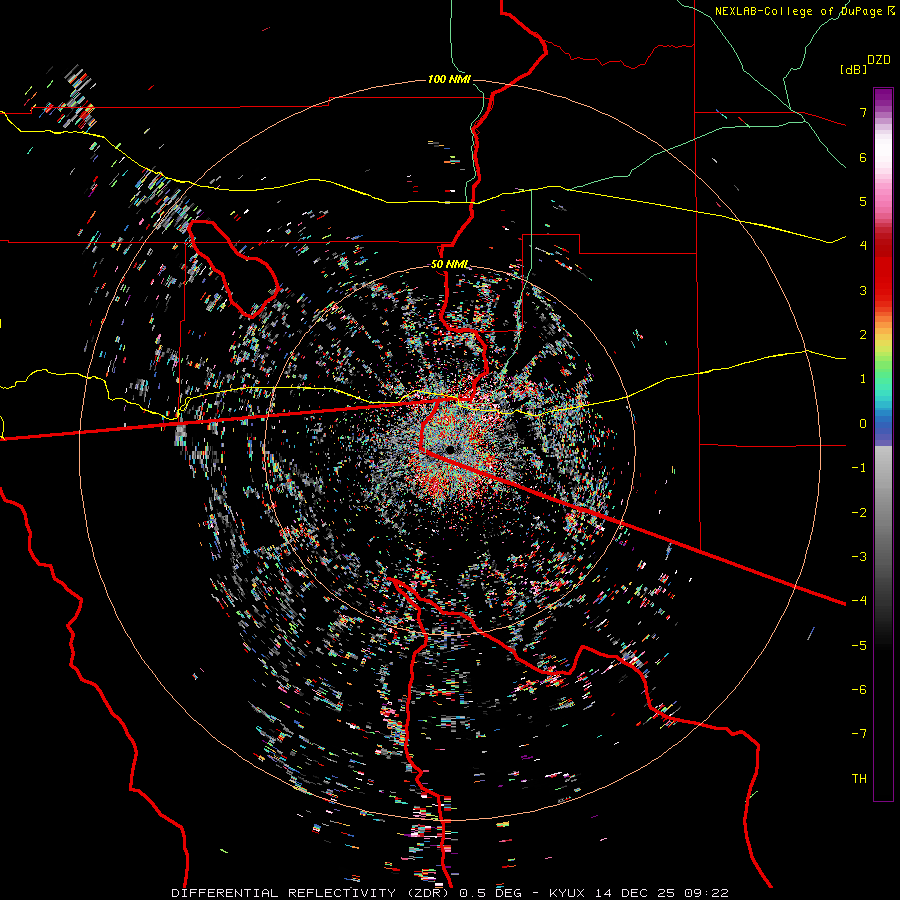Click the DZD product label
This screenshot has height=900, width=900.
879,60
